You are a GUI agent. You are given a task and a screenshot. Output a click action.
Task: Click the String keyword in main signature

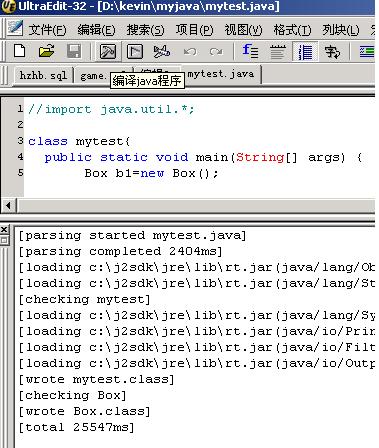260,157
